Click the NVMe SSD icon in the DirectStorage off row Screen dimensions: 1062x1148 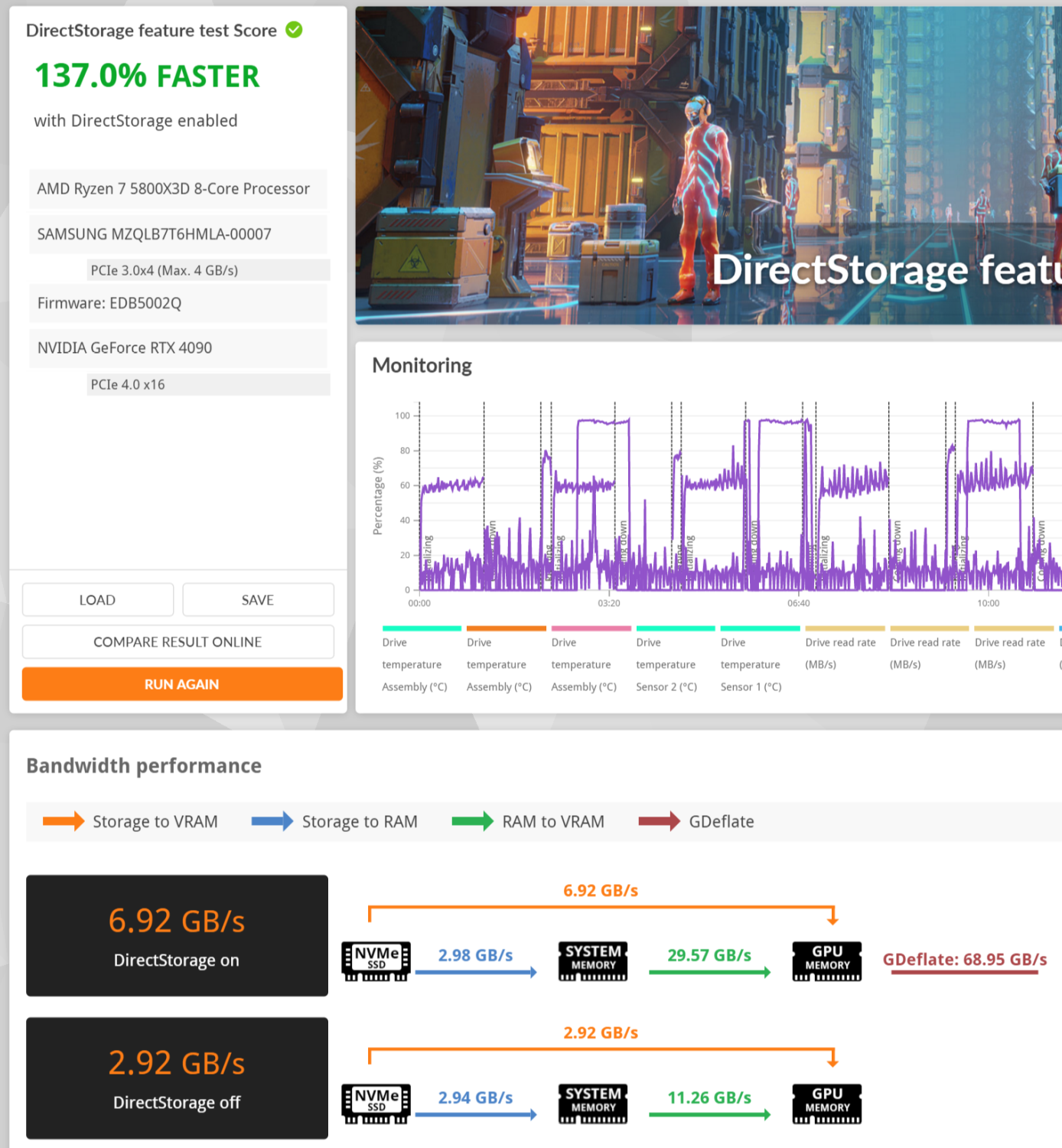[376, 1104]
